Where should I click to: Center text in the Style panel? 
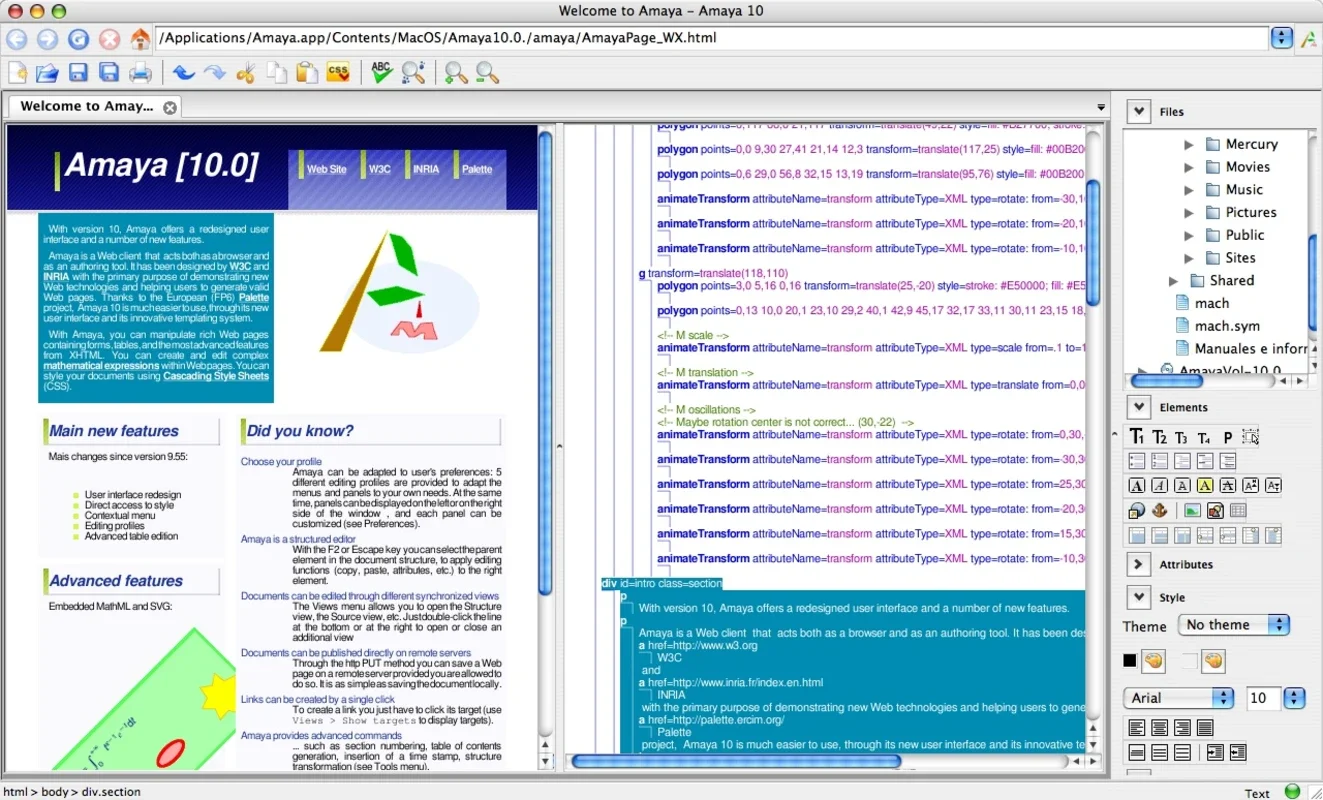(x=1159, y=728)
